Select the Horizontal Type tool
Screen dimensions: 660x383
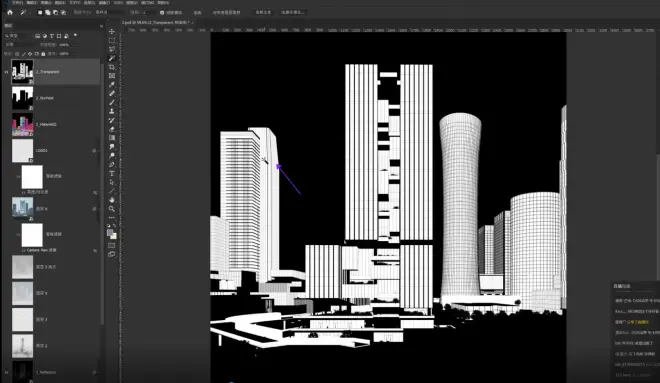[112, 173]
